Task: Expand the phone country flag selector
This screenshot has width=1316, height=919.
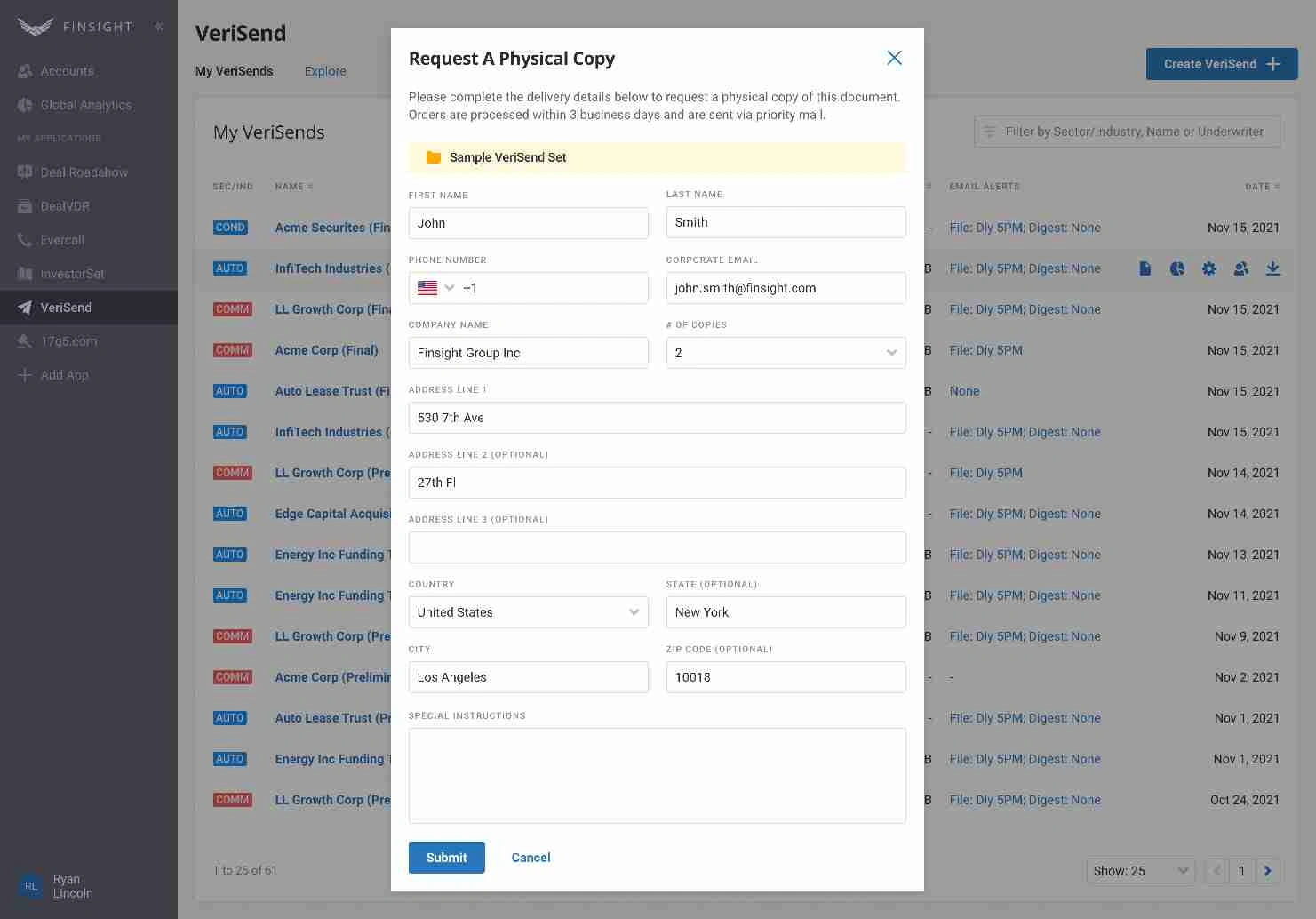Action: 436,288
